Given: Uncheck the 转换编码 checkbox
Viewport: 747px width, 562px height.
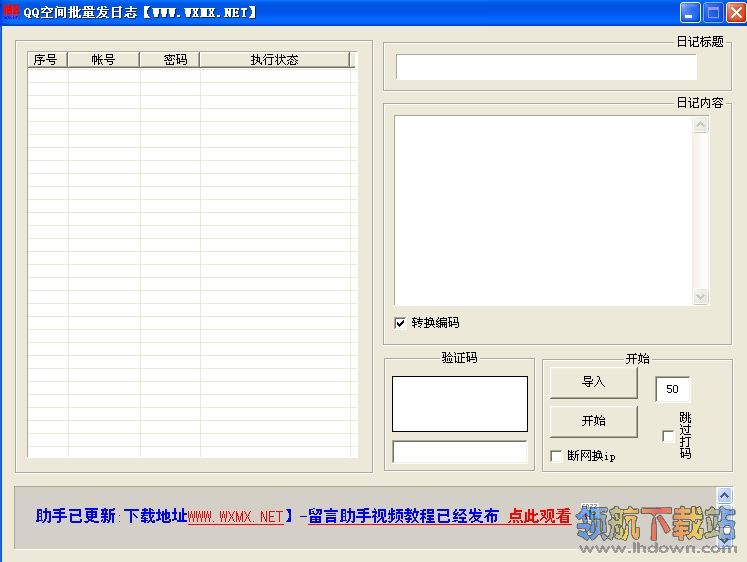Looking at the screenshot, I should [400, 323].
